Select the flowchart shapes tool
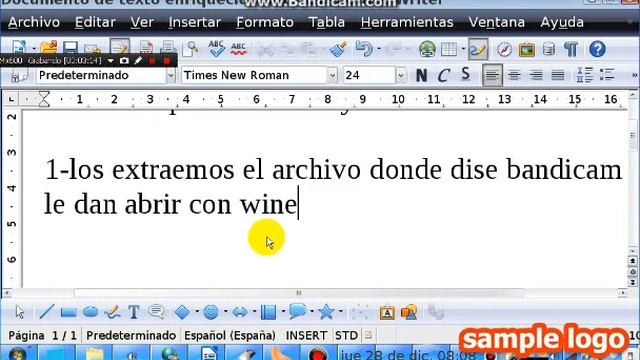640x360 pixels. (x=268, y=312)
